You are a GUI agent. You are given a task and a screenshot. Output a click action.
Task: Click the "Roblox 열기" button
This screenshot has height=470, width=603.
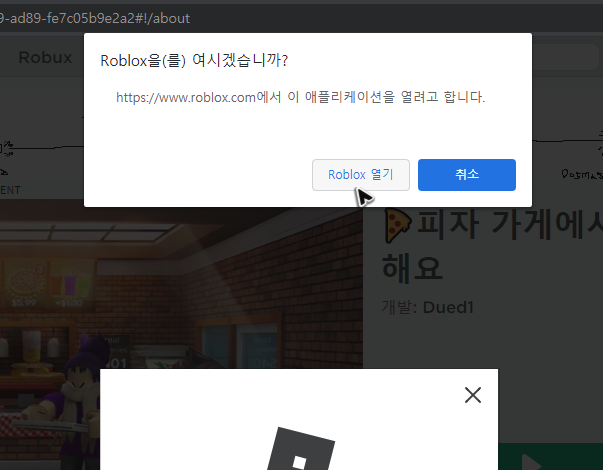coord(361,175)
